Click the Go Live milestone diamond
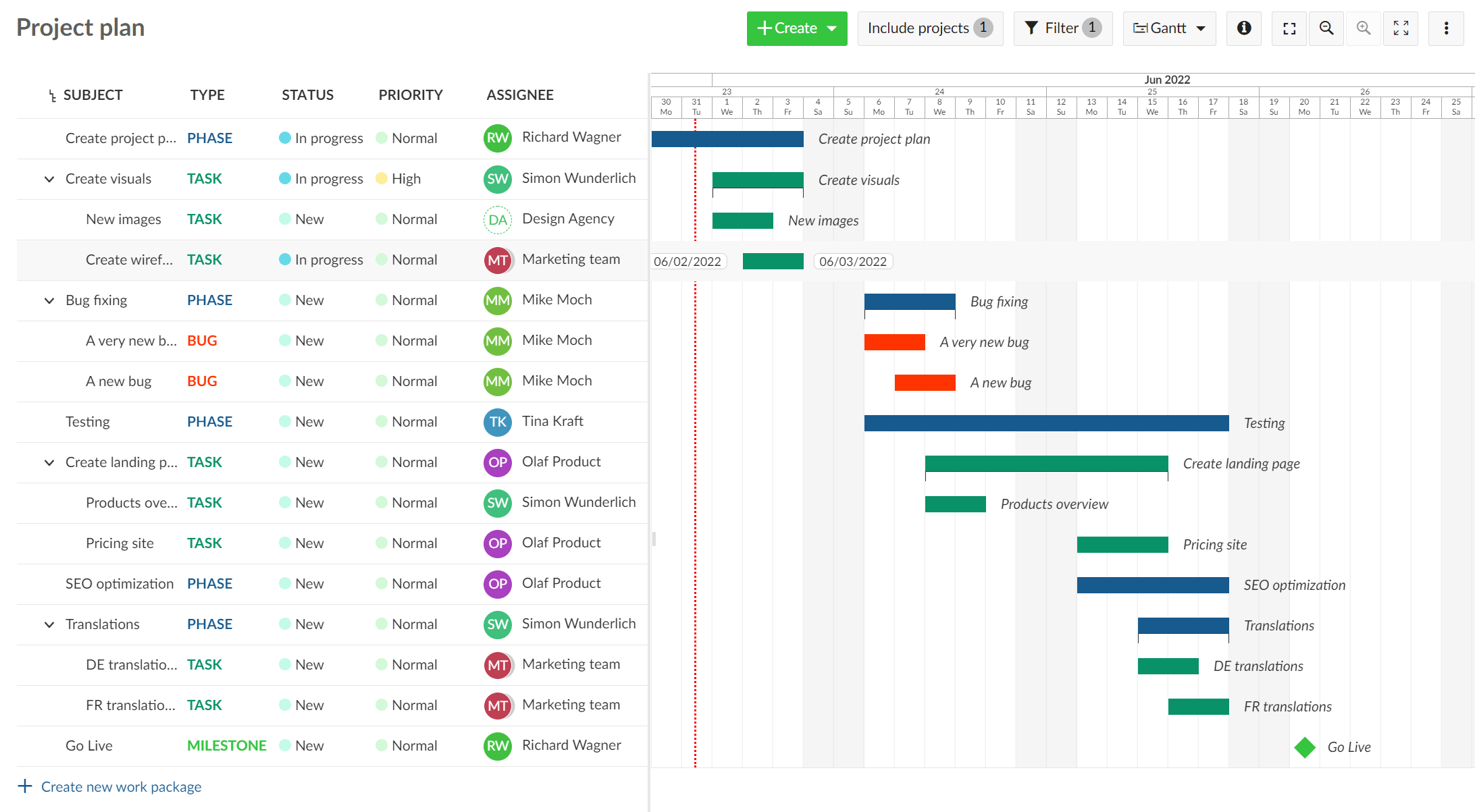 click(1305, 747)
